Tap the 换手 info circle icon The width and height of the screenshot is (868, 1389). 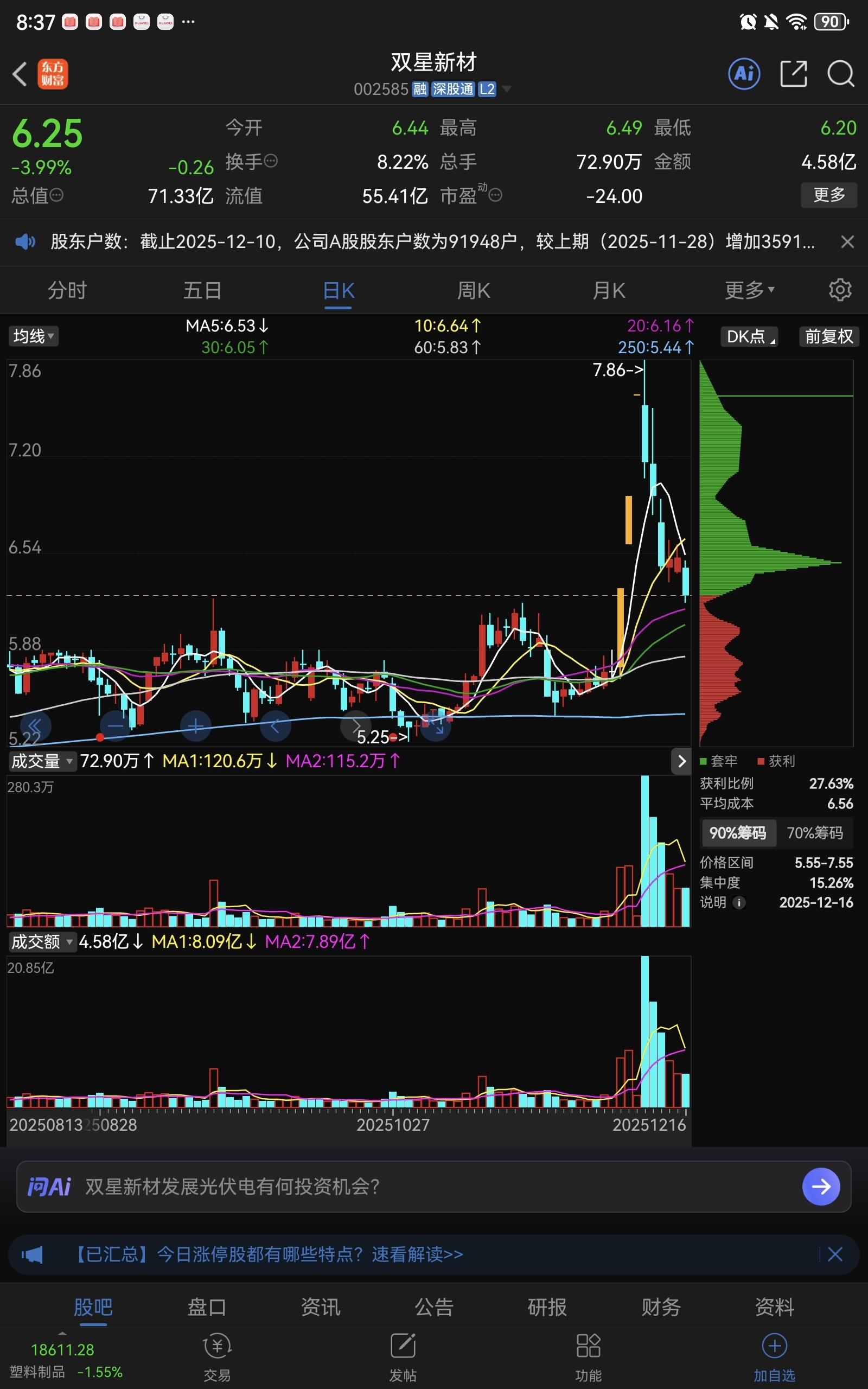click(271, 161)
